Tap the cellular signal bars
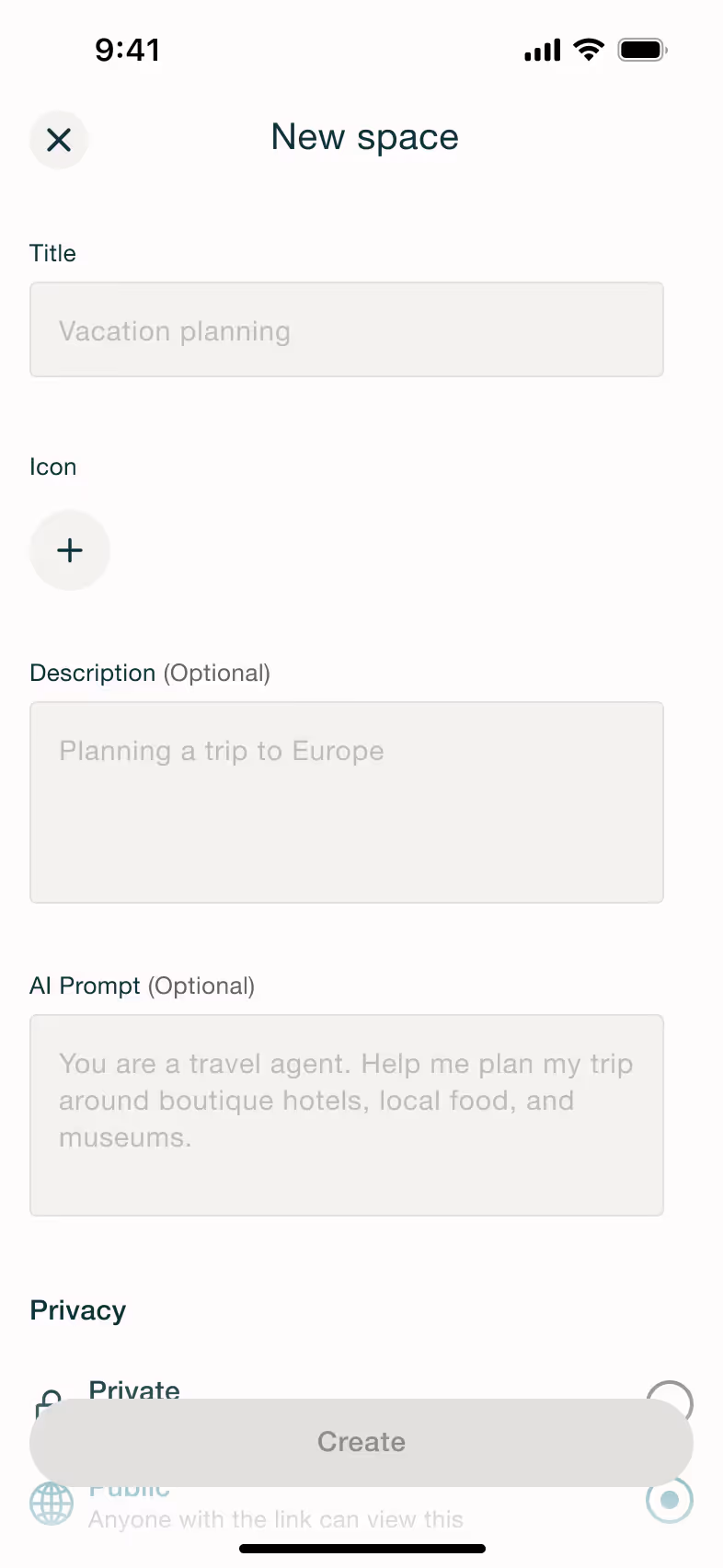The image size is (723, 1568). pyautogui.click(x=543, y=51)
